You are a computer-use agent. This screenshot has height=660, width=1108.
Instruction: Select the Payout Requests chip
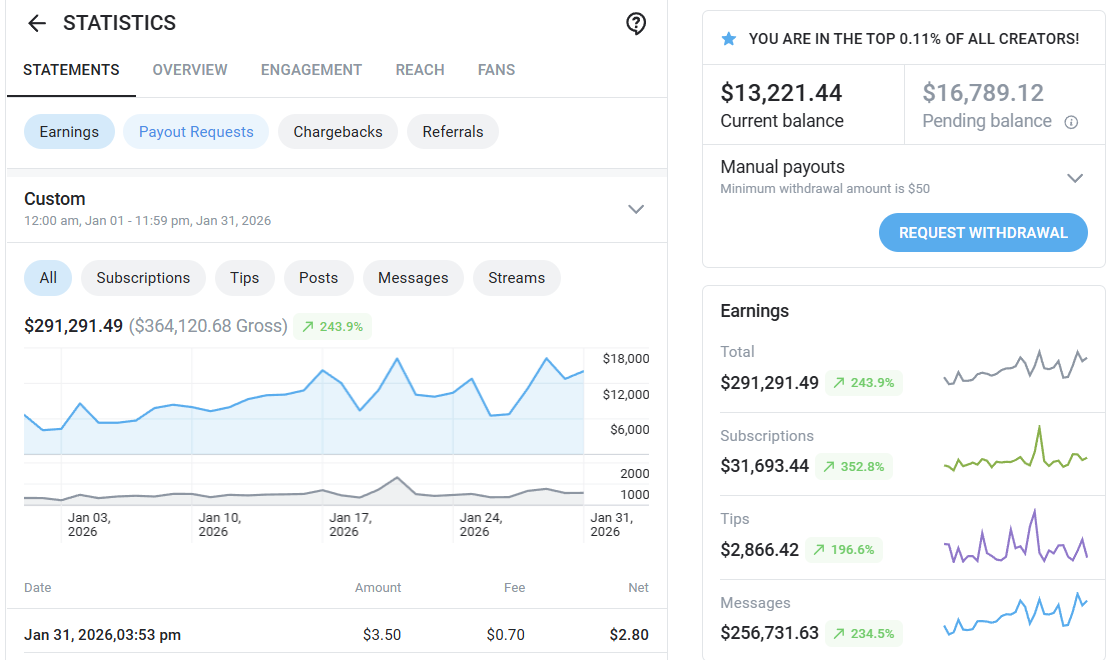(196, 132)
